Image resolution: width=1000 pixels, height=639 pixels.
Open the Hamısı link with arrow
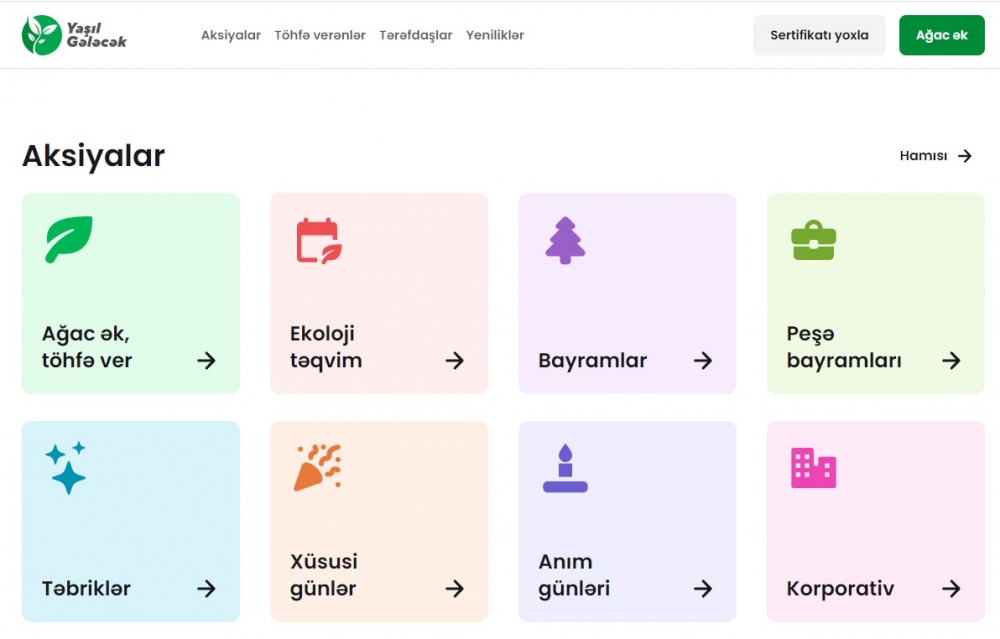[x=936, y=156]
